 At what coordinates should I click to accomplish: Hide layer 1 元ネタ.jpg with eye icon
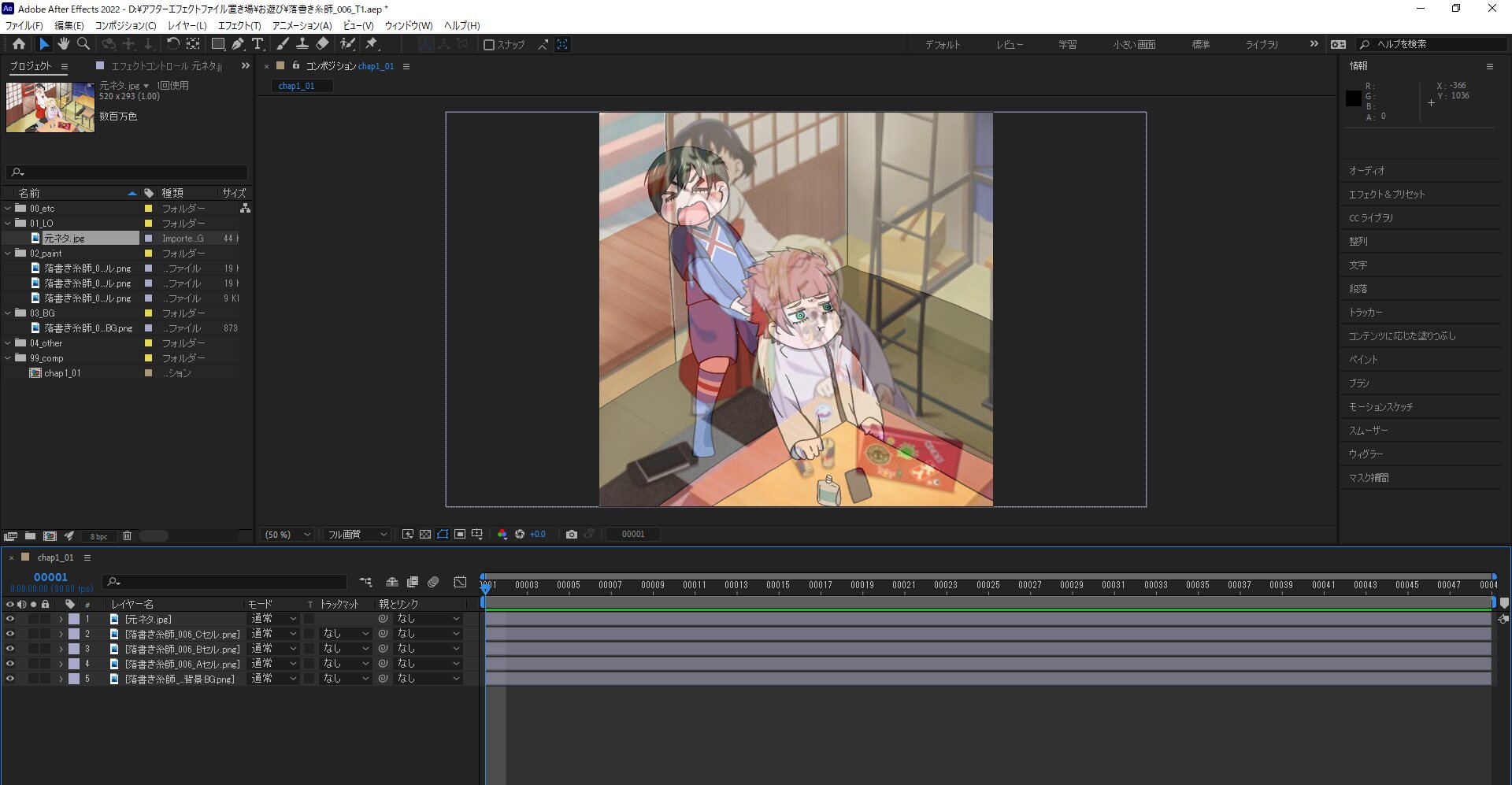click(x=10, y=619)
